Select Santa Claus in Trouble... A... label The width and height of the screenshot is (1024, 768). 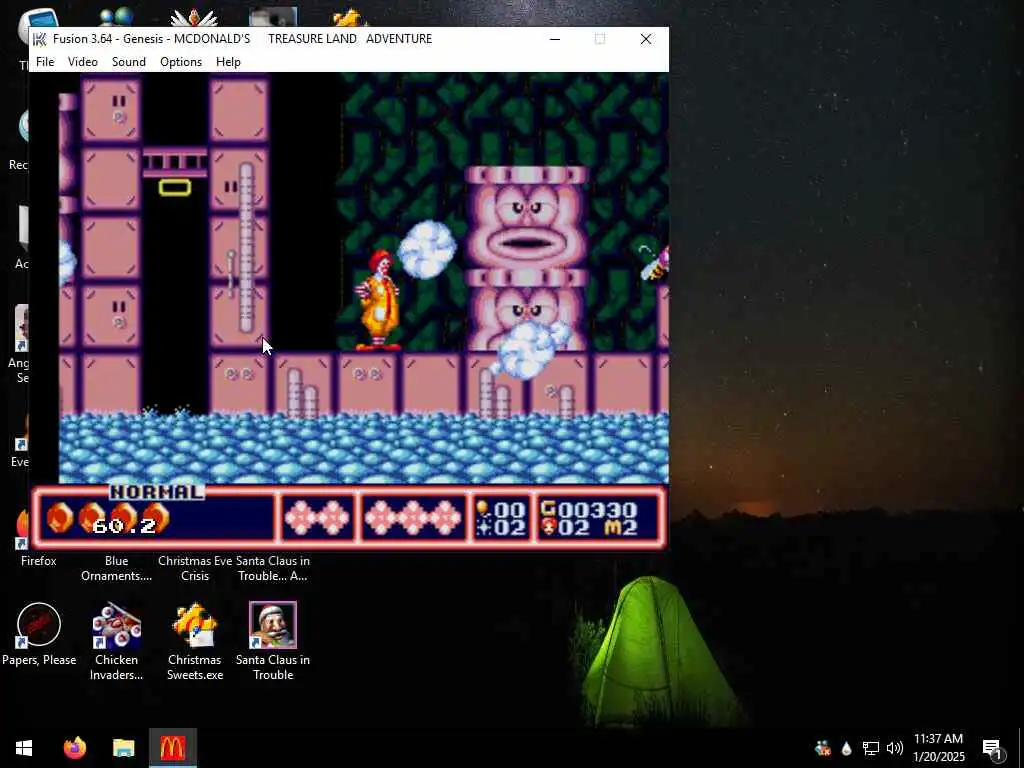tap(272, 568)
